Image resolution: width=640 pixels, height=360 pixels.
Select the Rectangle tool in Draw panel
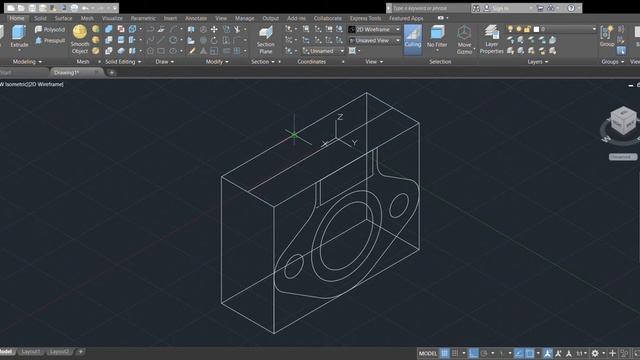point(161,51)
